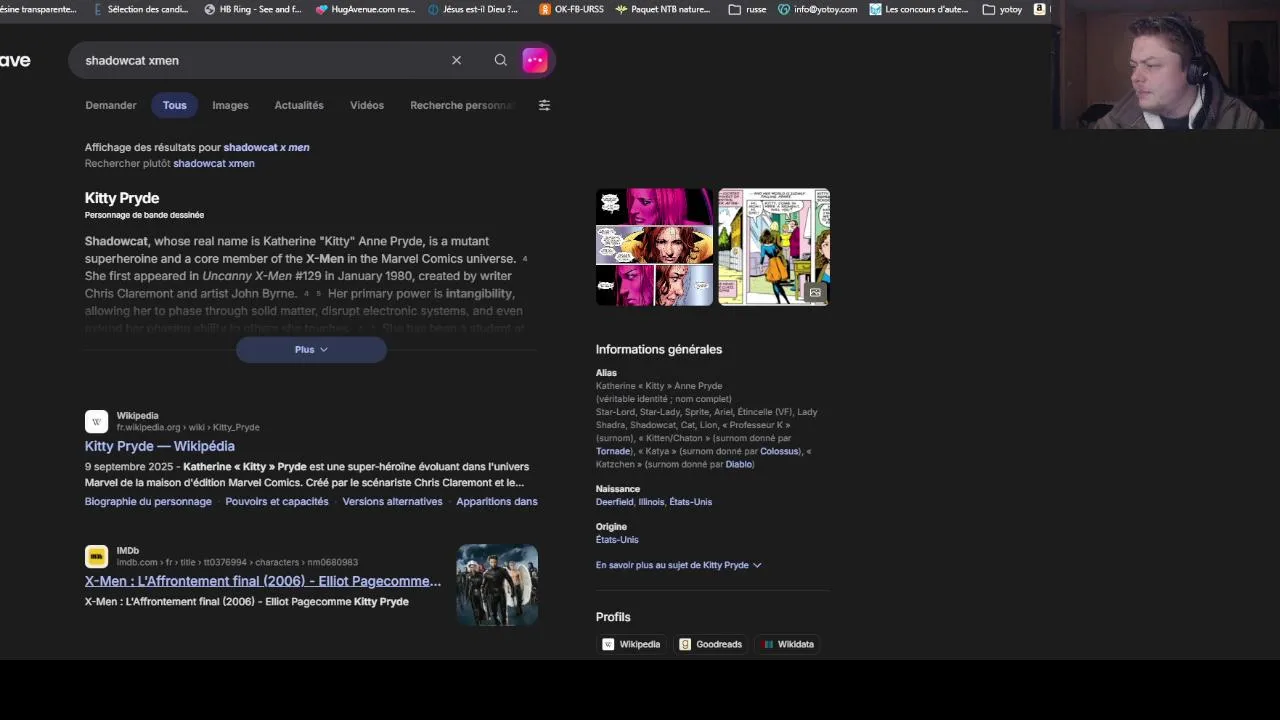Screen dimensions: 1280x720
Task: Open the Recherche personnalisée tab
Action: [x=463, y=105]
